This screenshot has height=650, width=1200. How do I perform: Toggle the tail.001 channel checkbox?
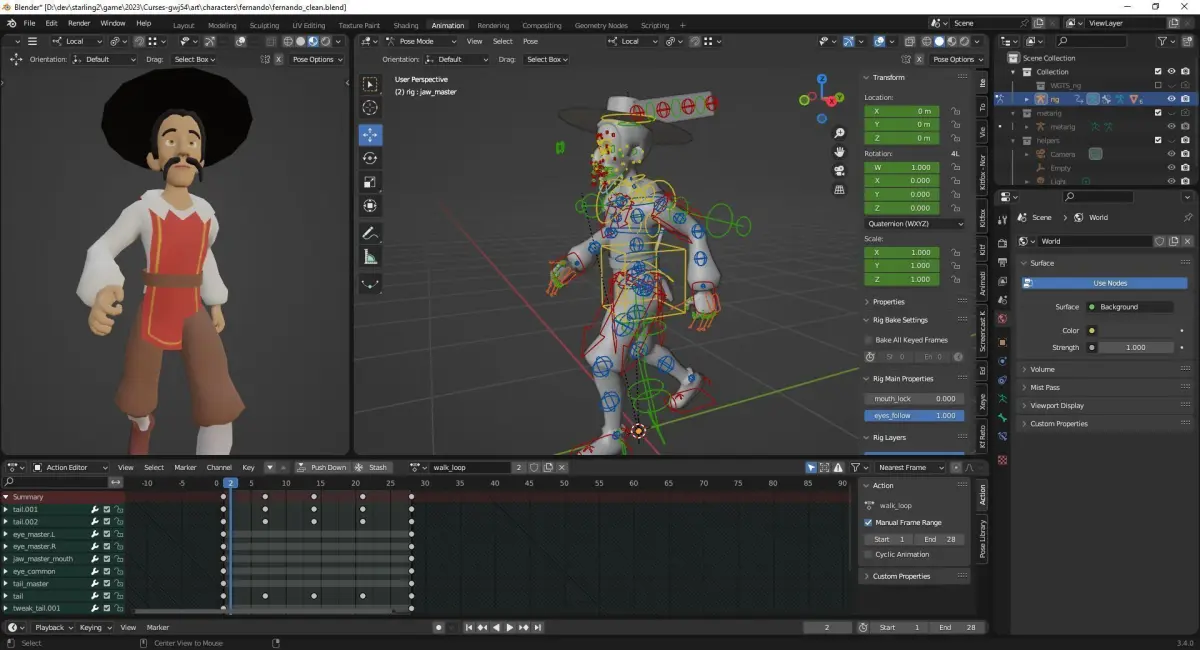107,509
